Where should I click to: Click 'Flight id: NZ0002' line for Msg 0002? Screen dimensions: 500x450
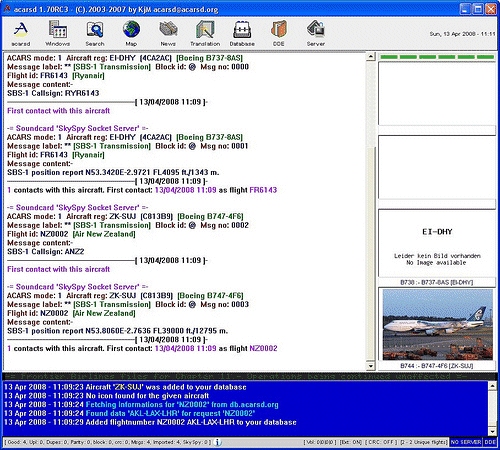click(x=71, y=234)
